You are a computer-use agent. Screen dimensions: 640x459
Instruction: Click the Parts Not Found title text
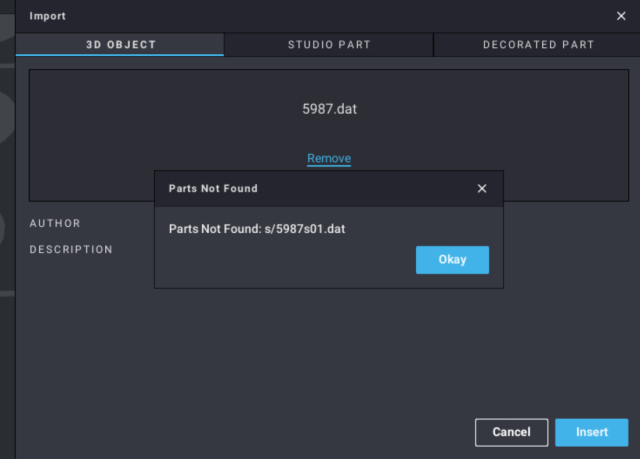[x=213, y=188]
